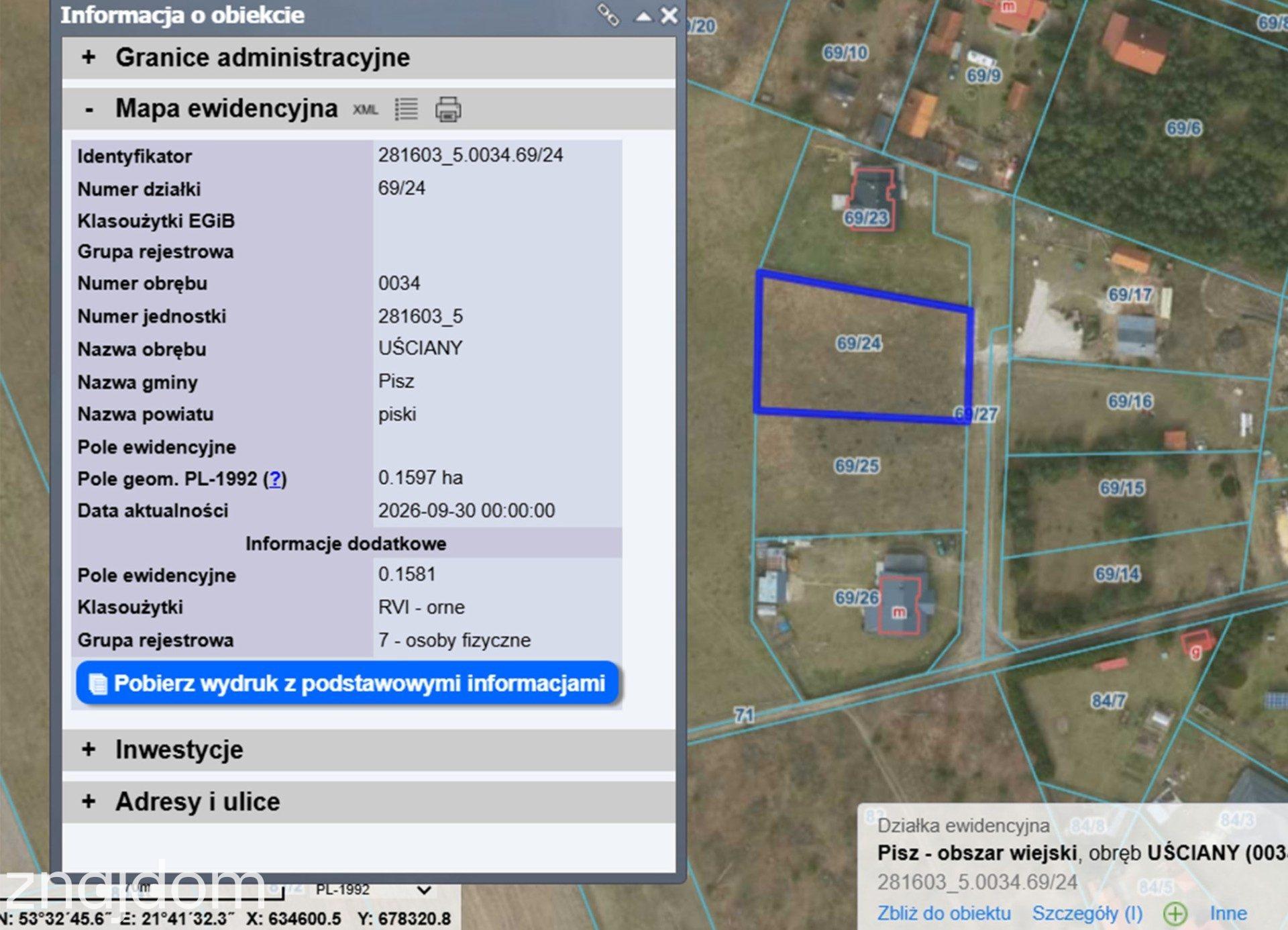
Task: Collapse the Mapa ewidencyjna section
Action: click(x=89, y=109)
